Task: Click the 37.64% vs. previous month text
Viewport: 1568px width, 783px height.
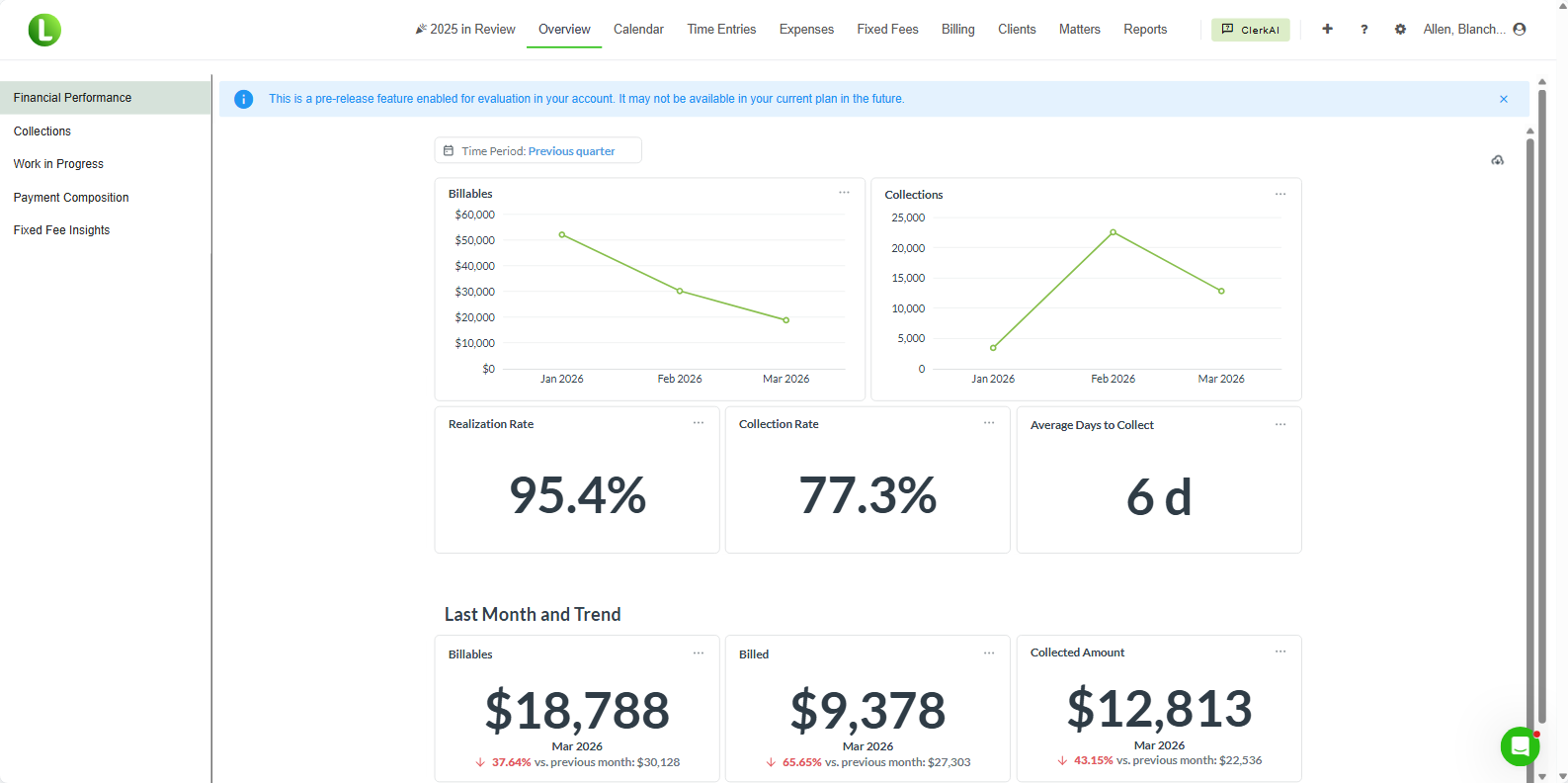Action: pyautogui.click(x=585, y=762)
